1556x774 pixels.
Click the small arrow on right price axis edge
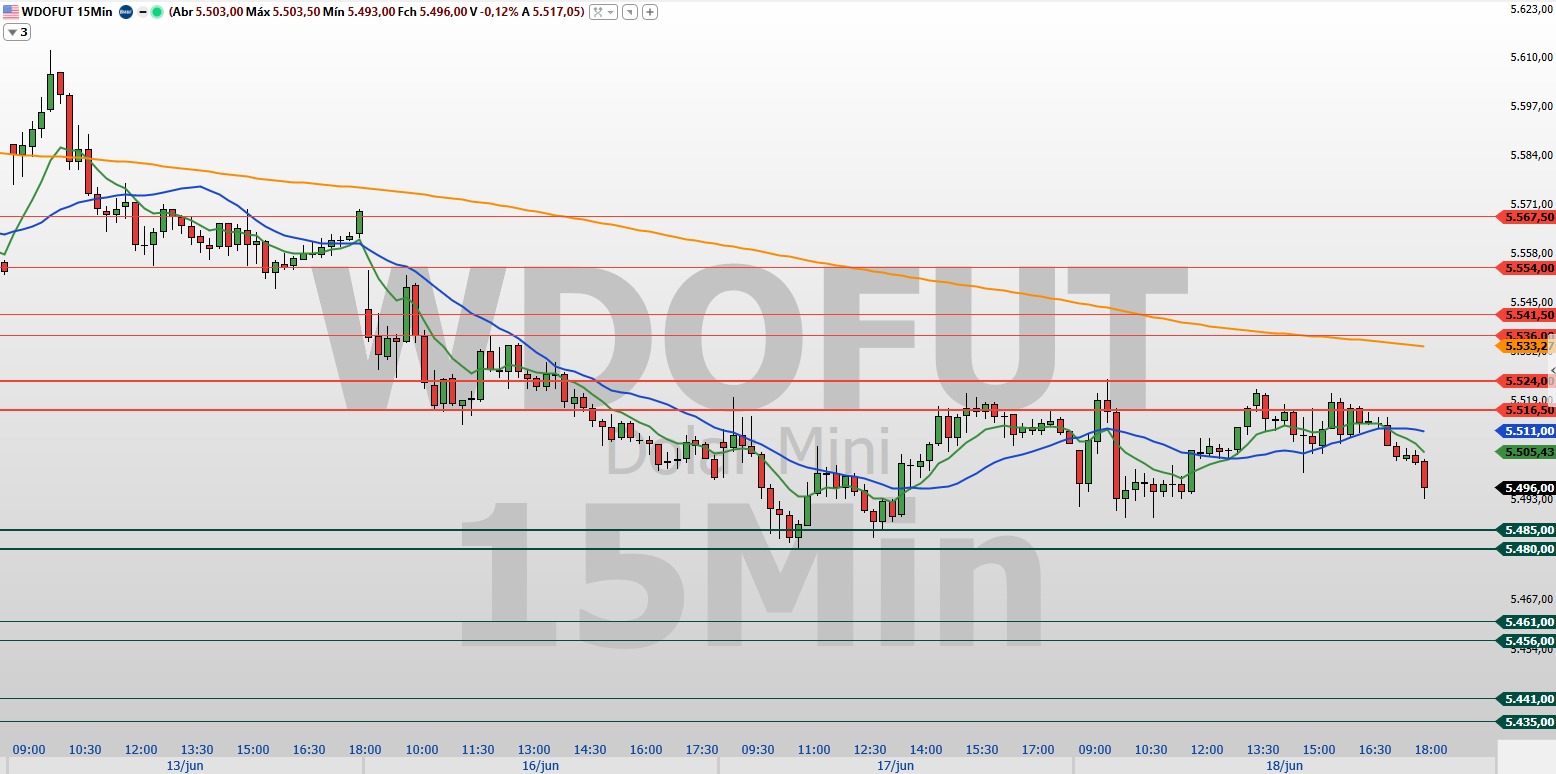1551,371
